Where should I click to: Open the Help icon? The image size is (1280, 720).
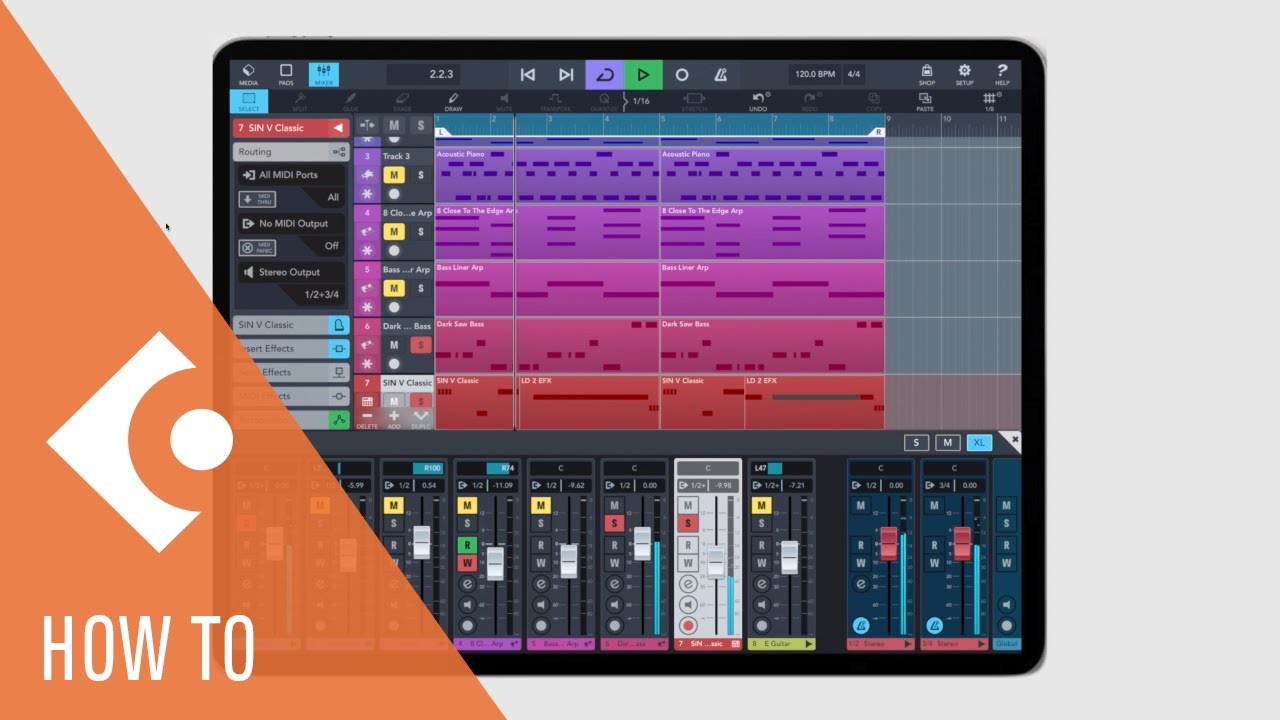coord(1002,74)
